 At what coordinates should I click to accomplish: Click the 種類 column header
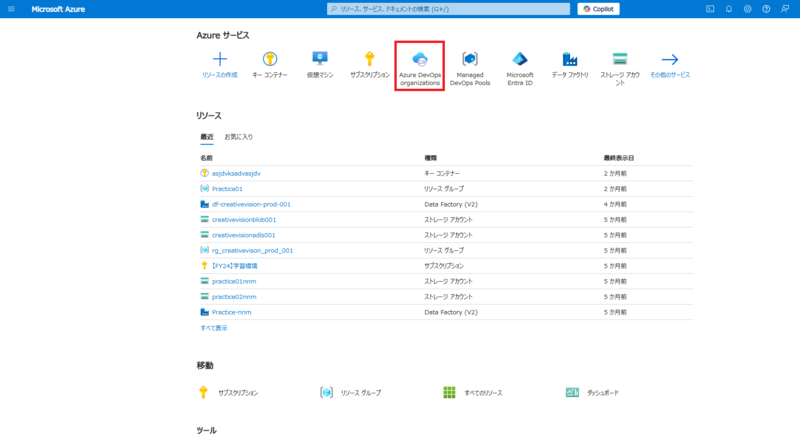click(431, 158)
